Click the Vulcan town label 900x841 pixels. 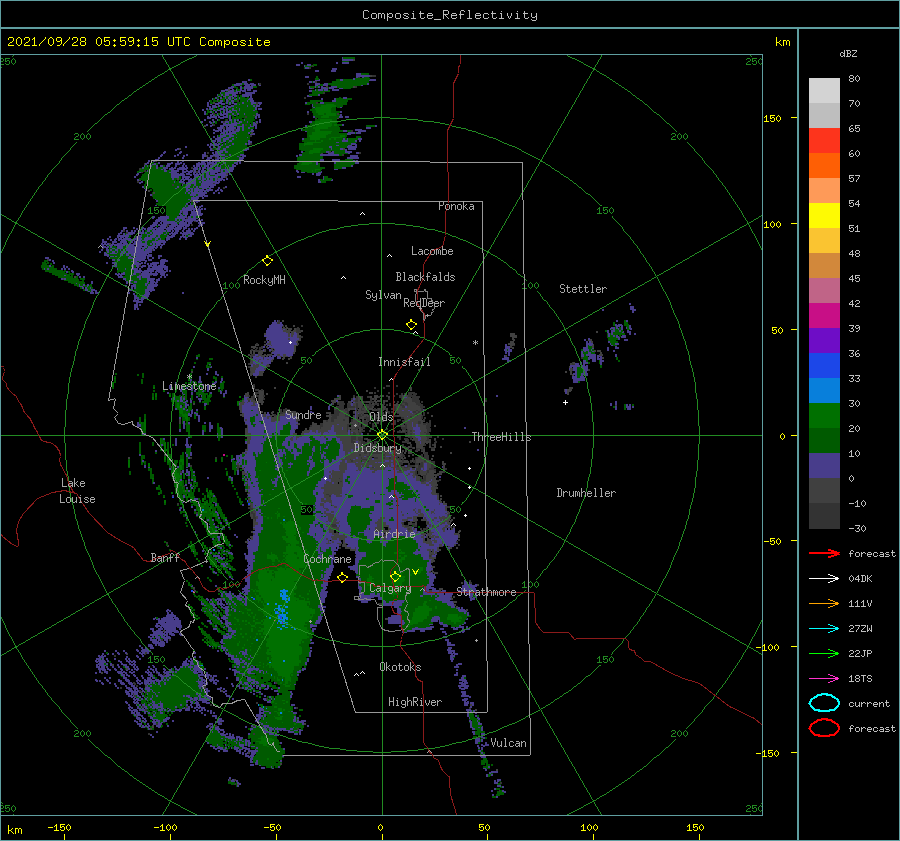point(509,743)
